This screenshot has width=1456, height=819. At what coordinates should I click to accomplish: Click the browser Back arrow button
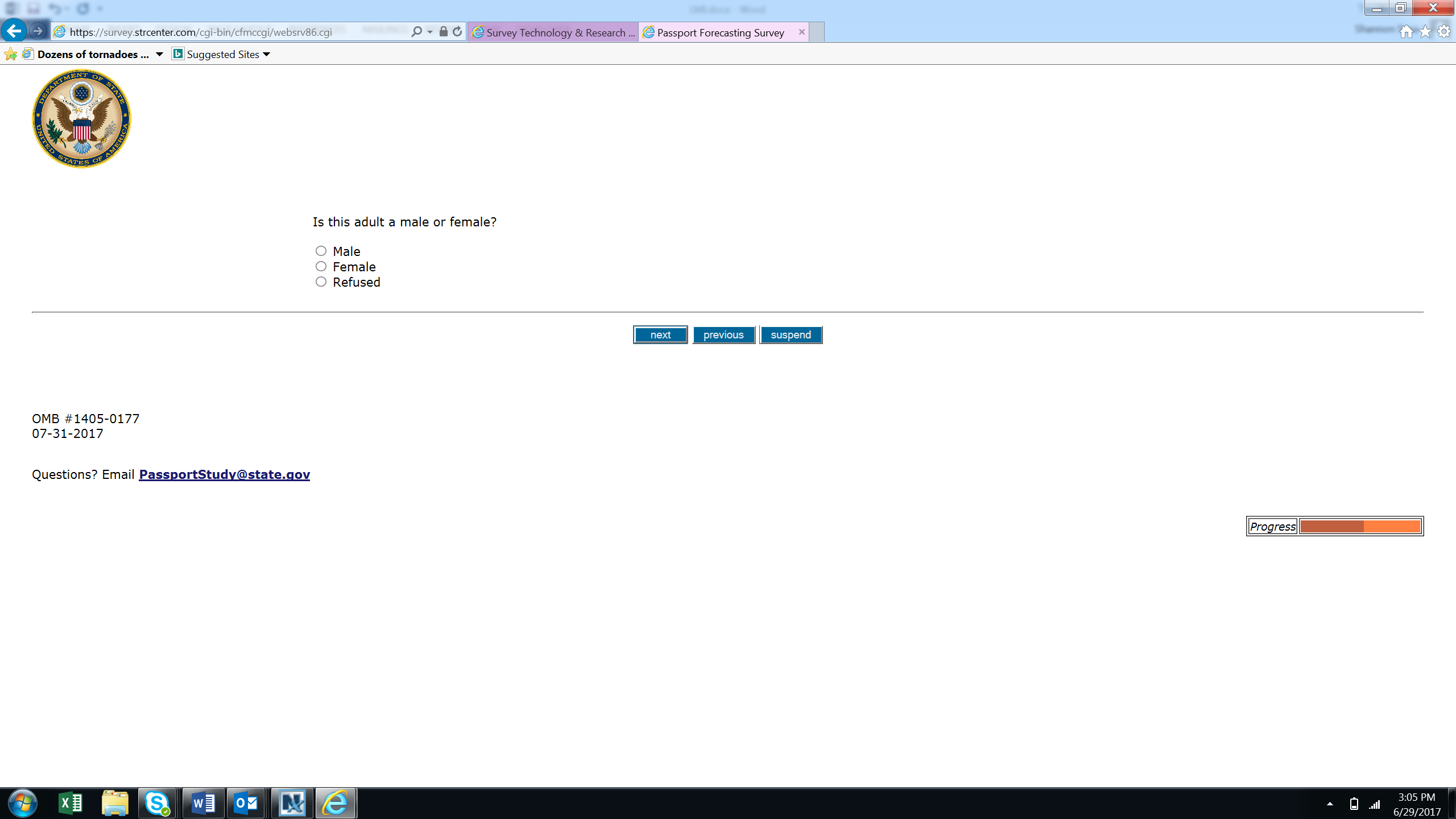(x=14, y=31)
